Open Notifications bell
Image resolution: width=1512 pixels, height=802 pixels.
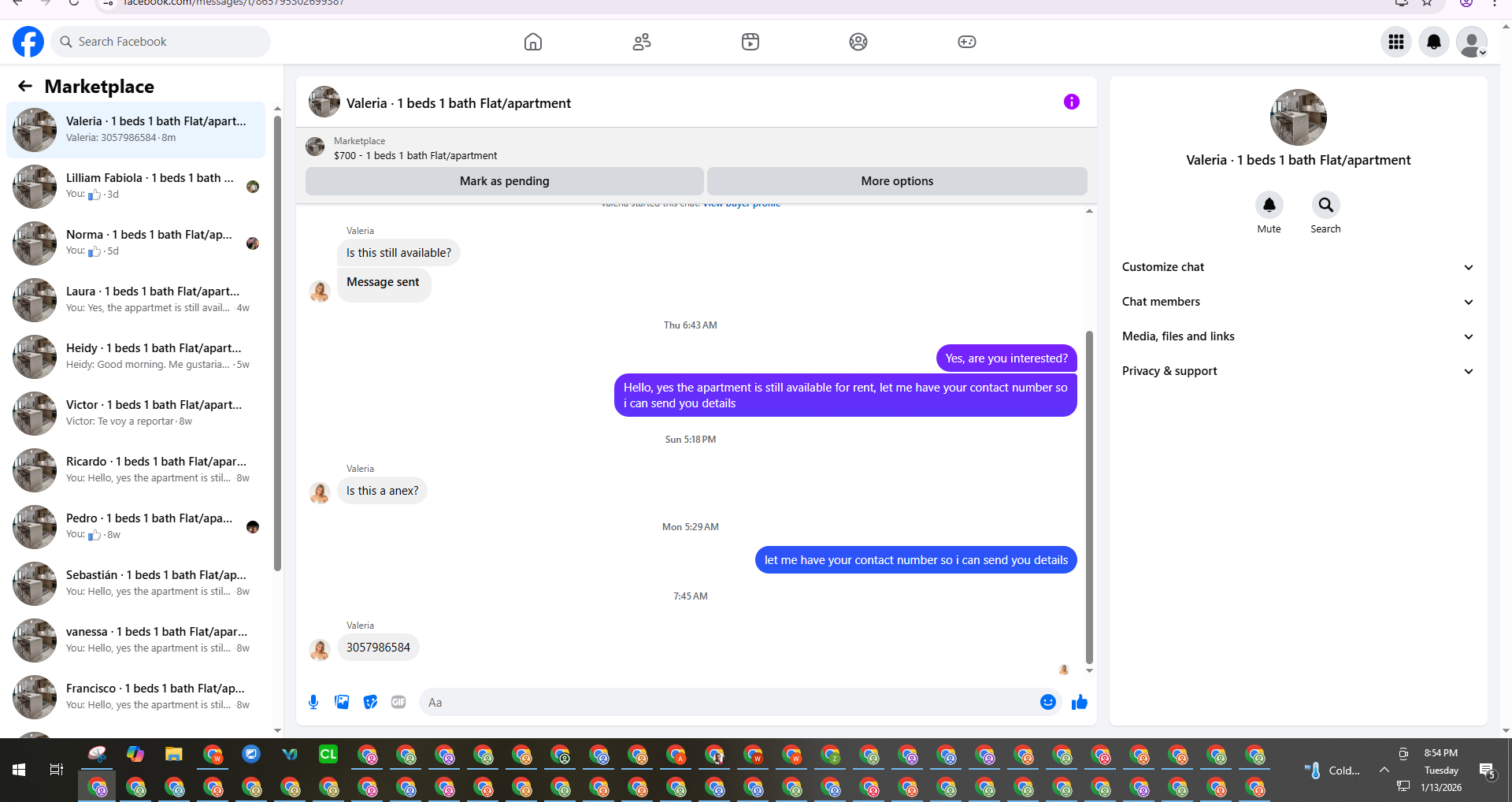click(x=1434, y=42)
